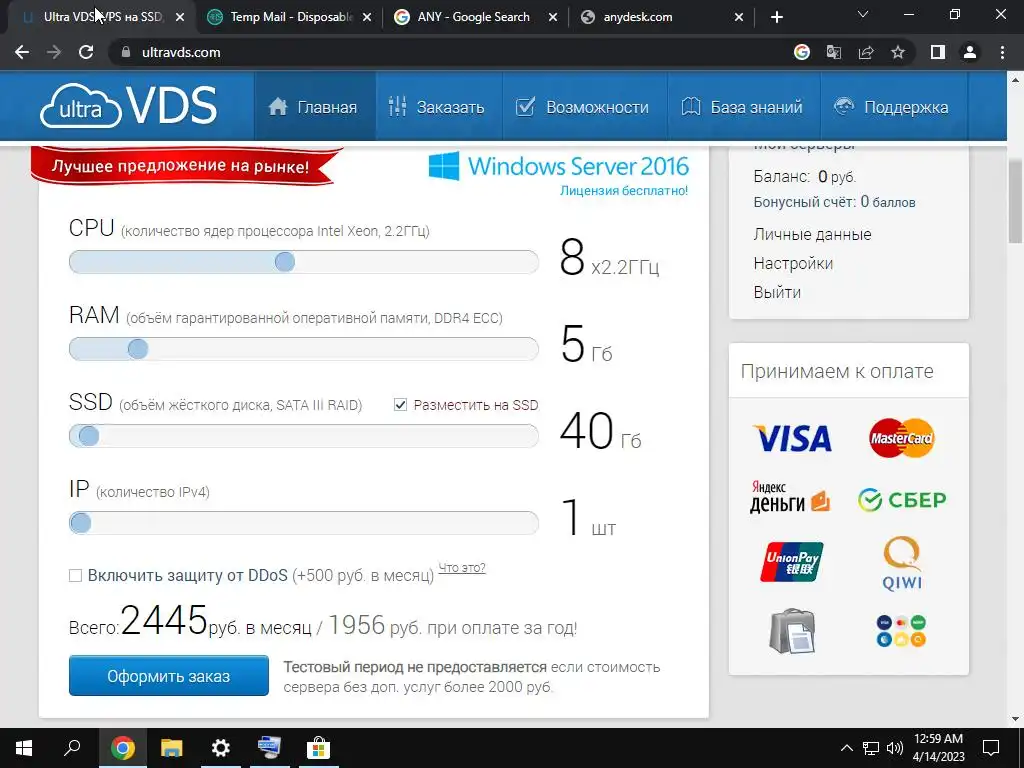Open Settings gear in taskbar
This screenshot has width=1024, height=768.
pos(221,748)
